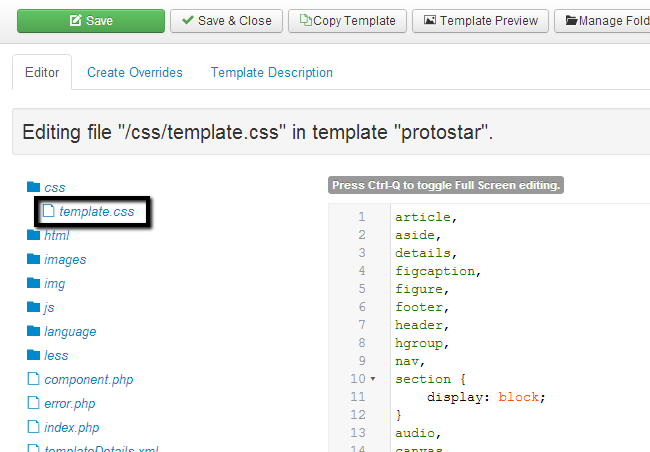Image resolution: width=650 pixels, height=452 pixels.
Task: Click the js folder icon
Action: [x=34, y=307]
